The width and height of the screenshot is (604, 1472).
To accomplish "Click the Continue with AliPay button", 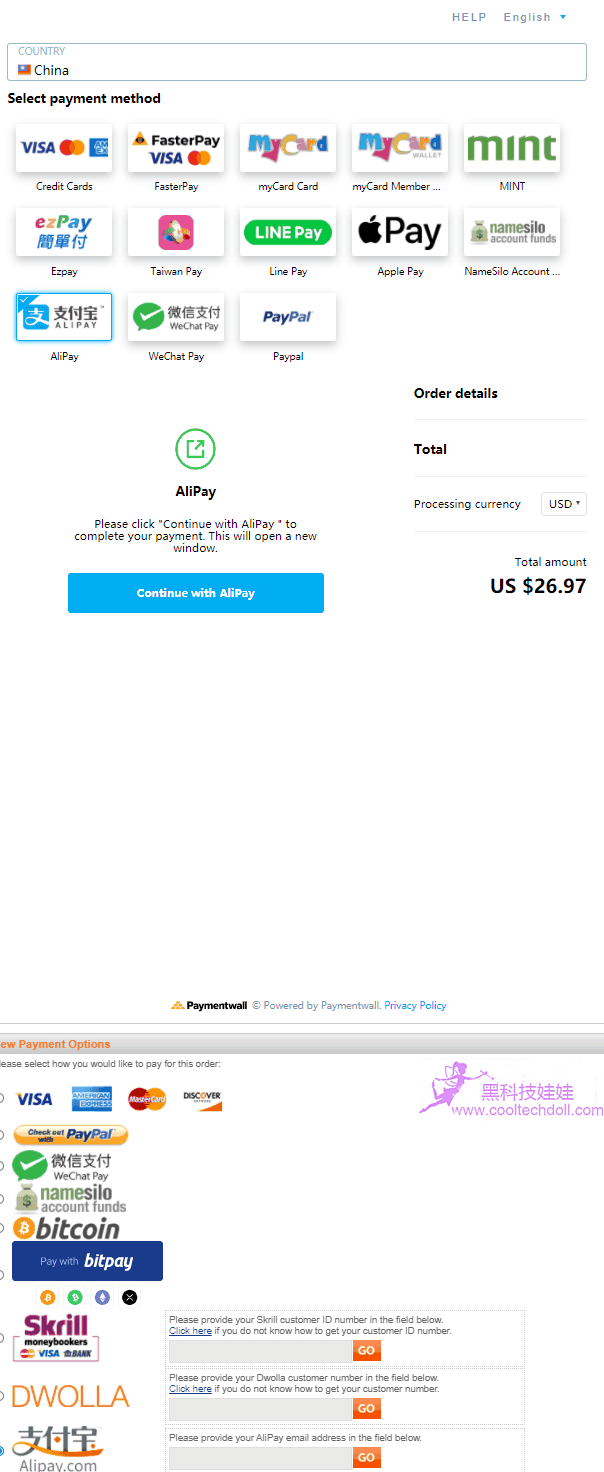I will click(x=196, y=593).
